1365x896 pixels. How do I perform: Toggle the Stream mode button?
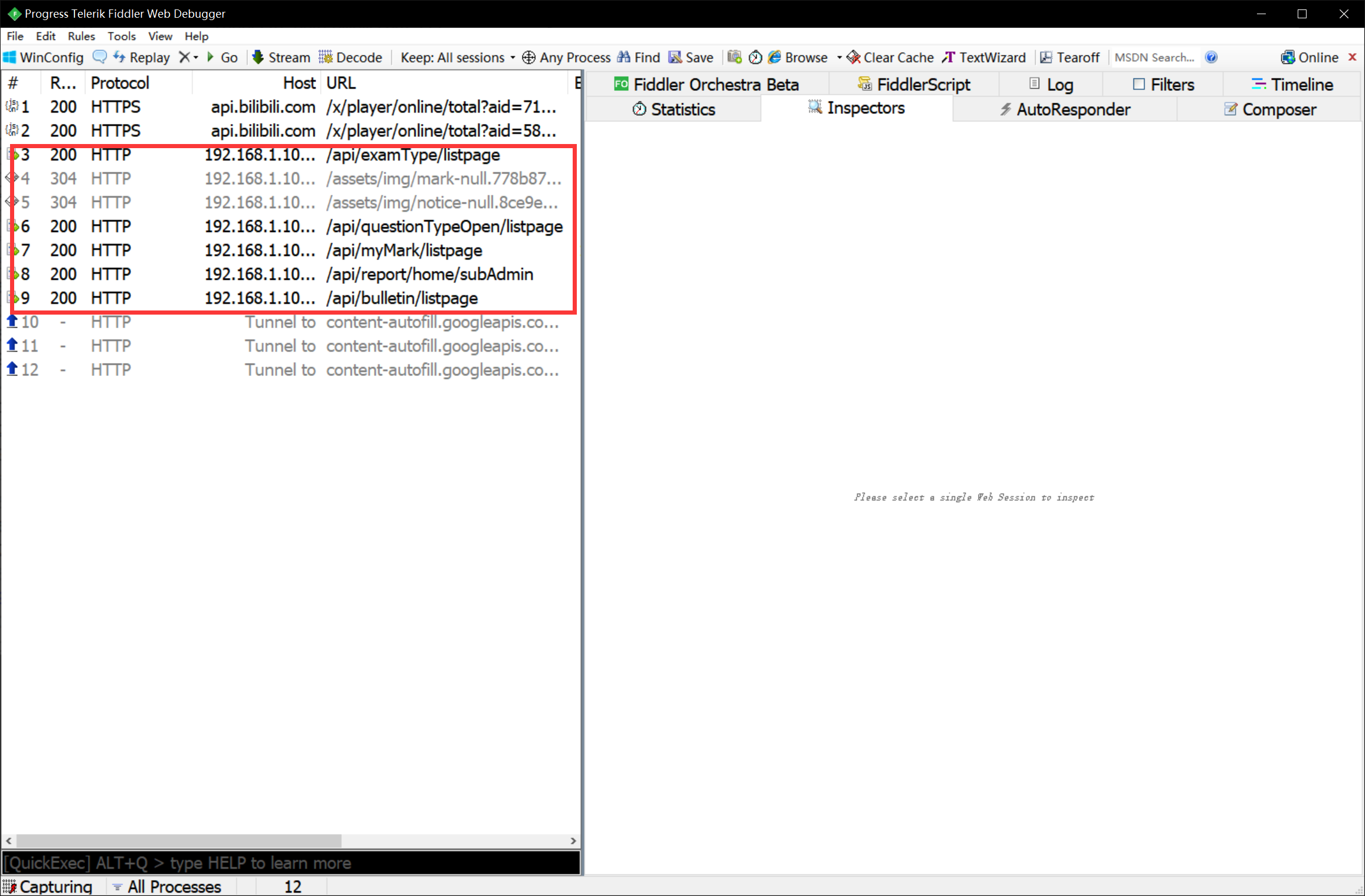pyautogui.click(x=281, y=57)
